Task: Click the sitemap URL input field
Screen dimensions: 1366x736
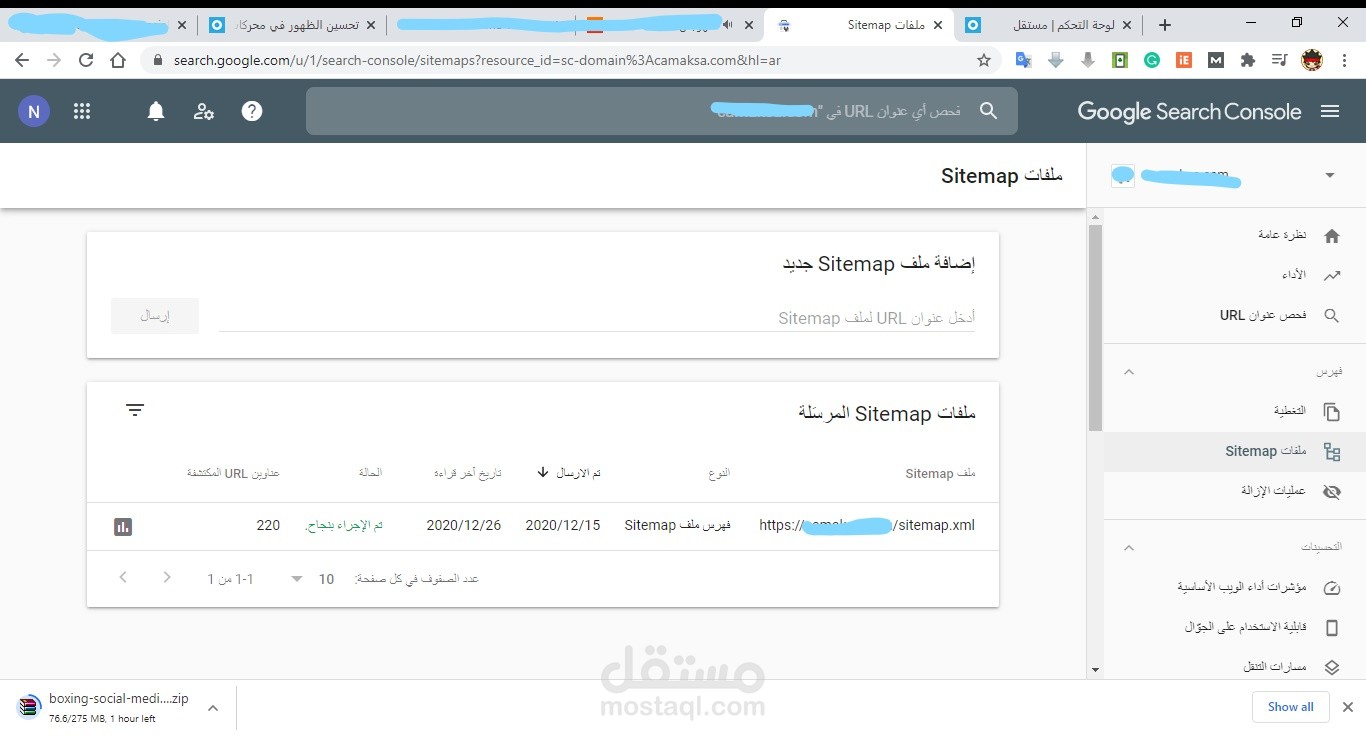Action: point(597,318)
